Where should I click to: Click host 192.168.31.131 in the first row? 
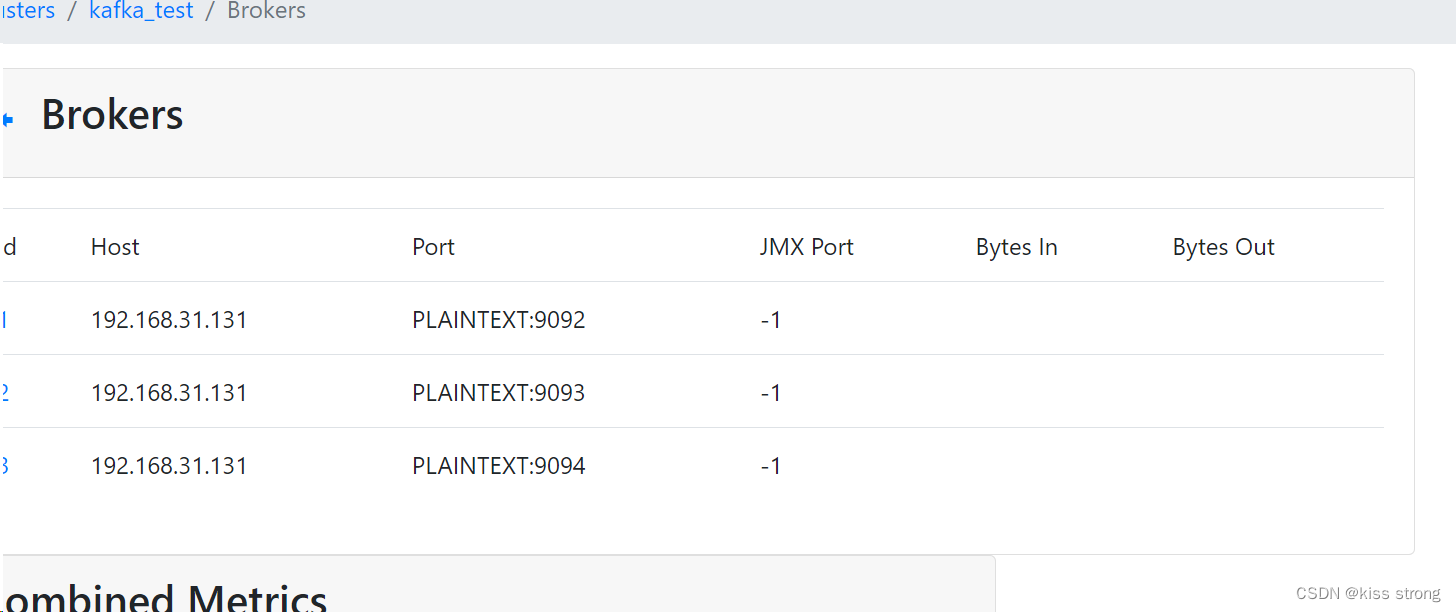[x=169, y=319]
